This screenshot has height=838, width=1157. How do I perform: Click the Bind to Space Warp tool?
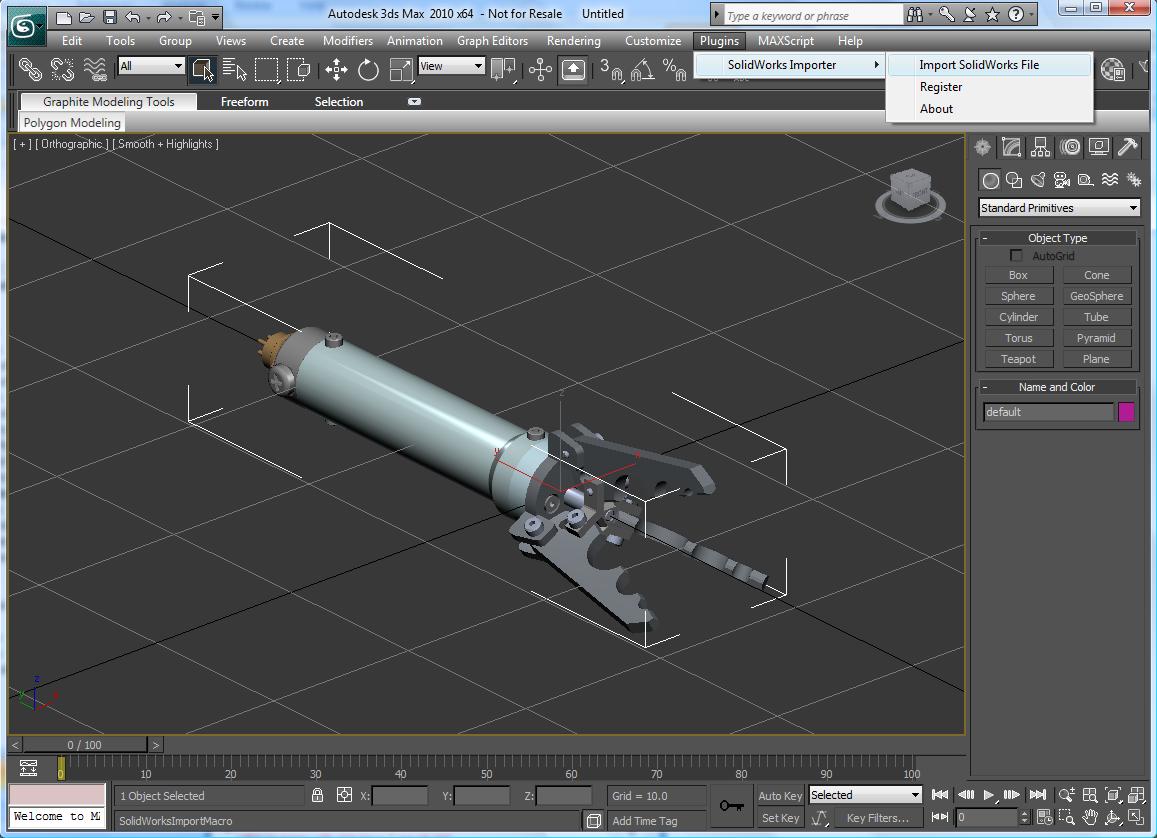[95, 69]
